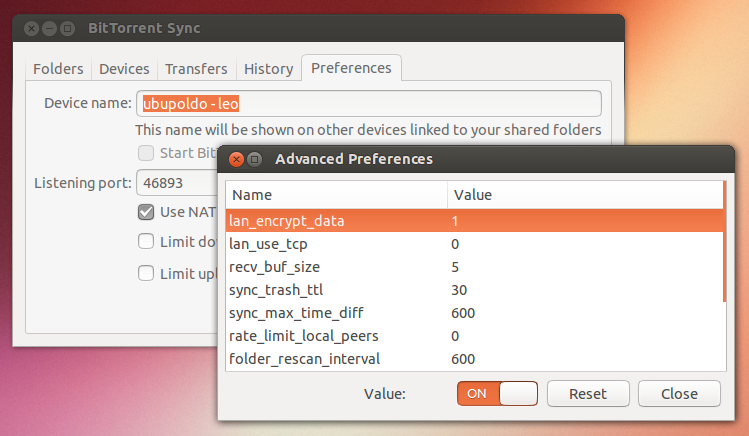
Task: Select the lan_use_tcp row
Action: 336,244
